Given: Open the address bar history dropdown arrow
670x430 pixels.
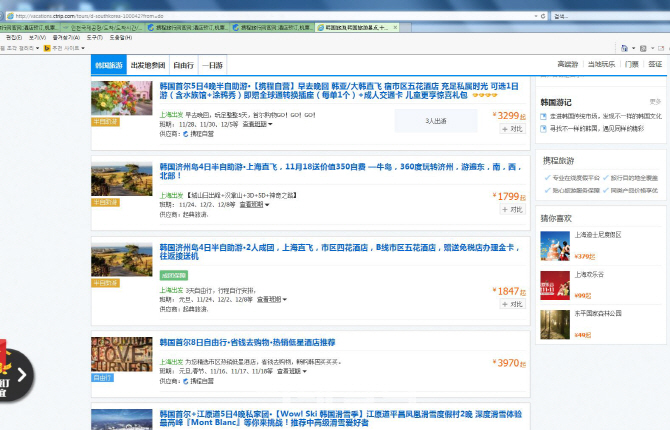Looking at the screenshot, I should pos(536,16).
